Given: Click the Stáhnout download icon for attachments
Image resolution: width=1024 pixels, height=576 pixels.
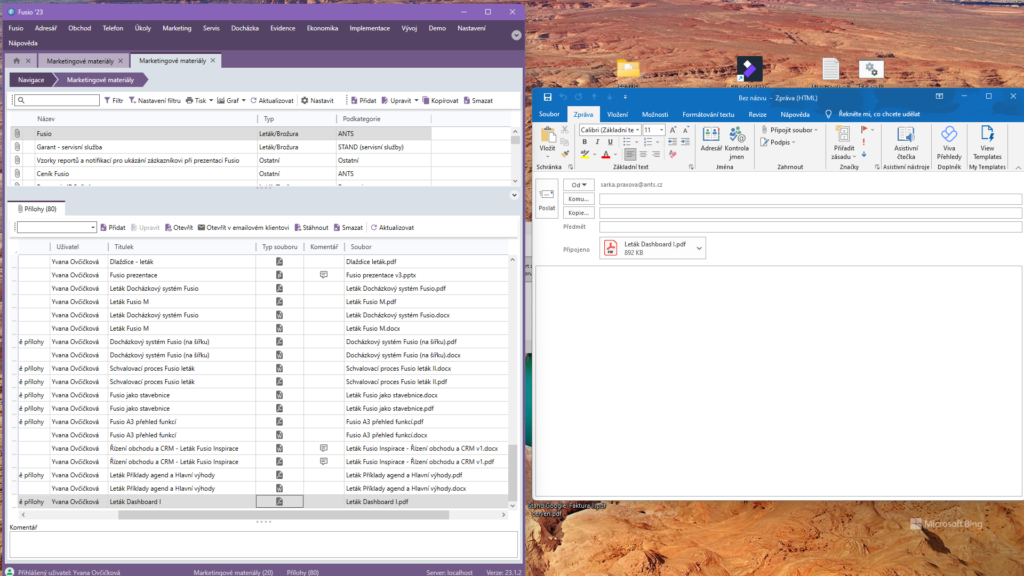Looking at the screenshot, I should (312, 227).
